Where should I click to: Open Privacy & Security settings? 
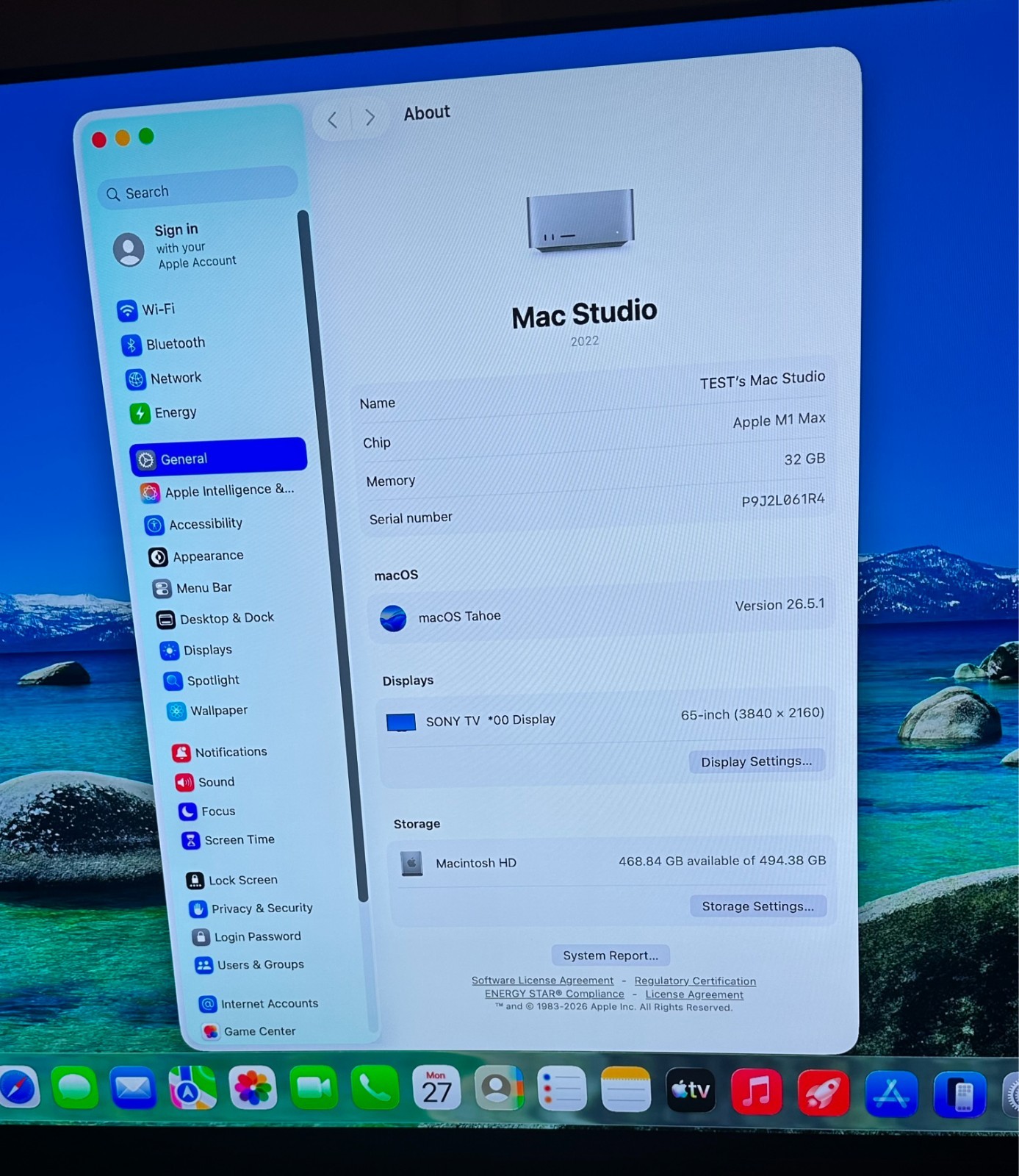[x=251, y=908]
